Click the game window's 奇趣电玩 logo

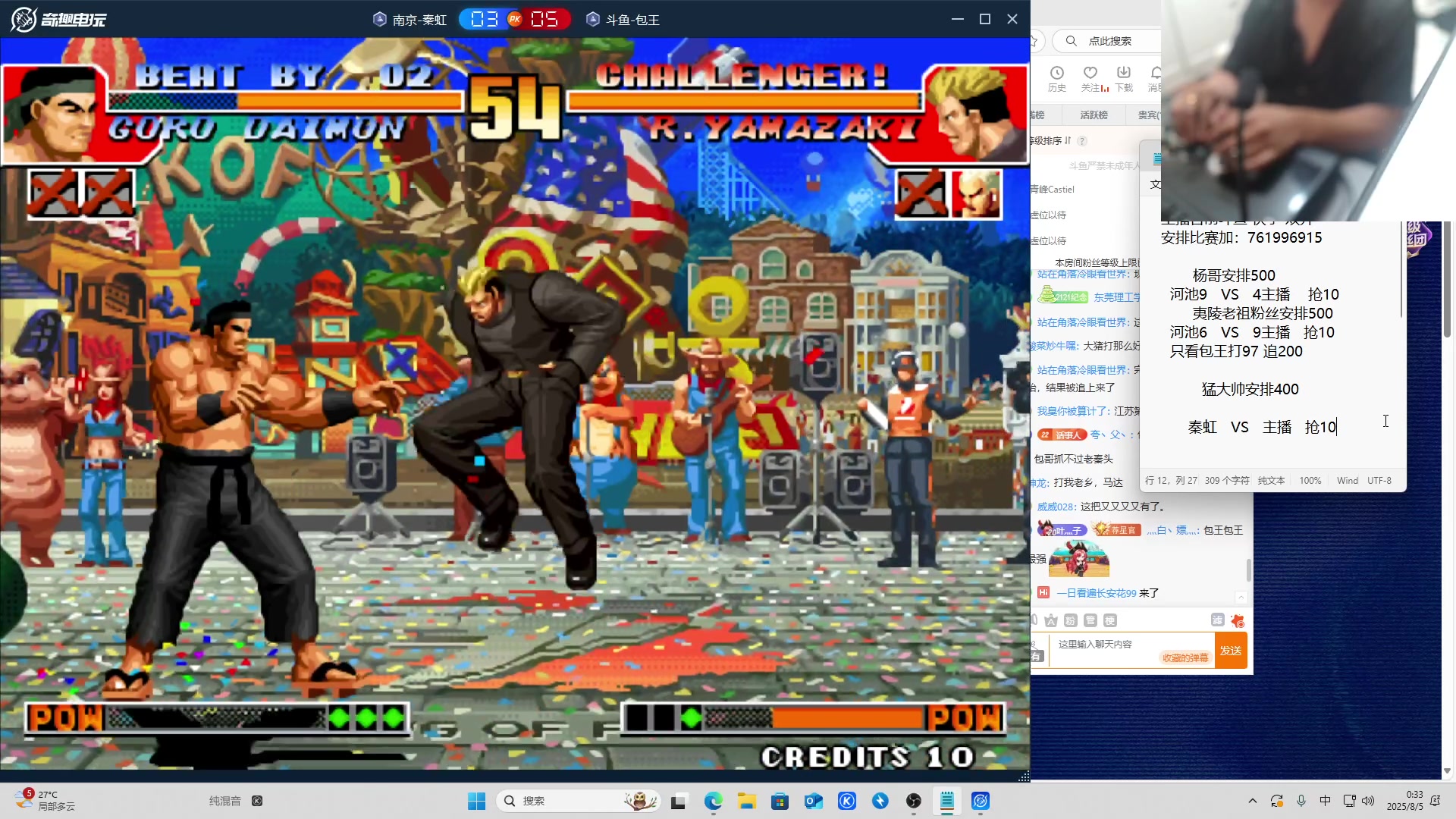point(59,19)
